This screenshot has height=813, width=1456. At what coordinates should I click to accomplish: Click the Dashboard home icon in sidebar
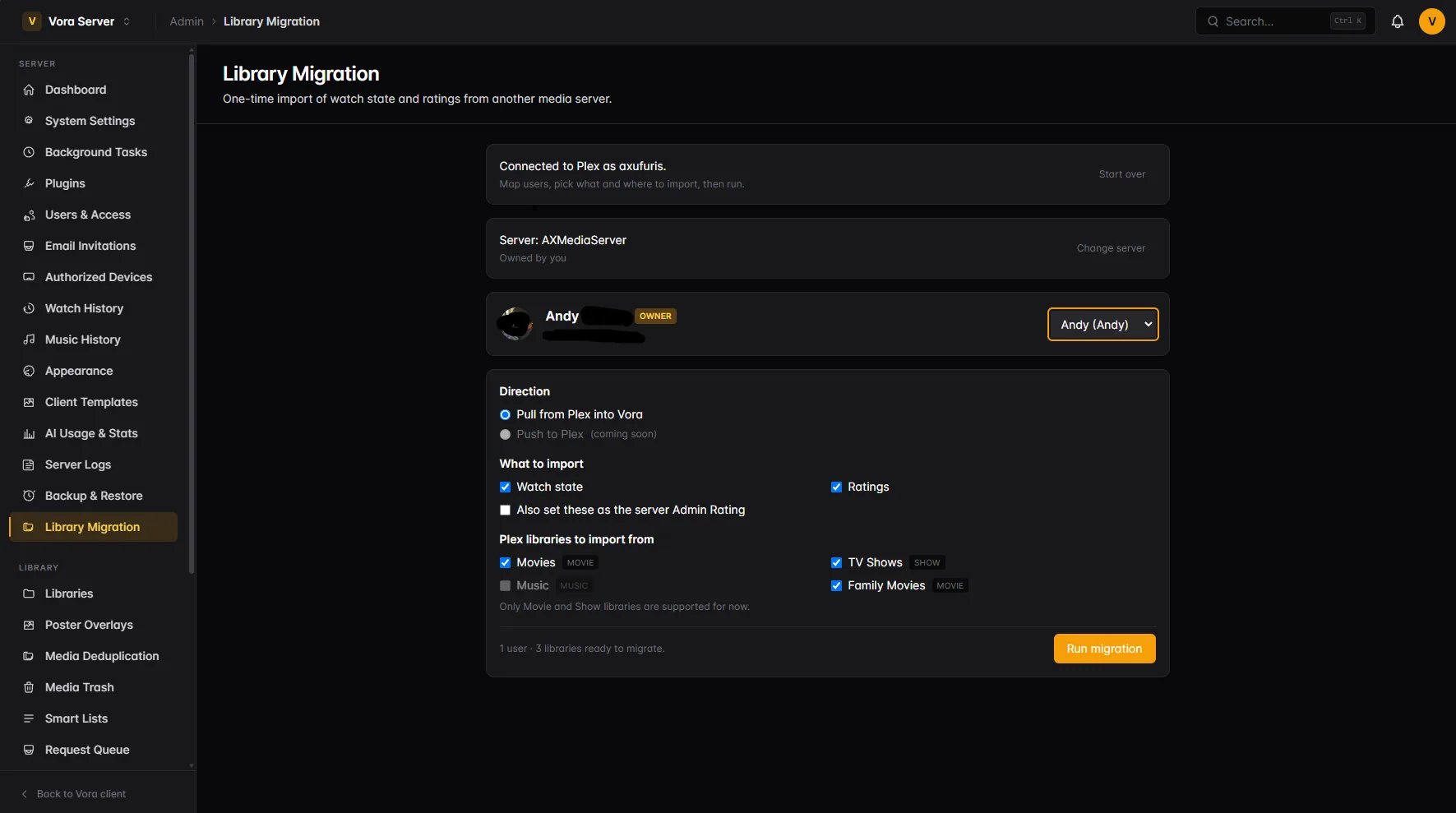[29, 90]
